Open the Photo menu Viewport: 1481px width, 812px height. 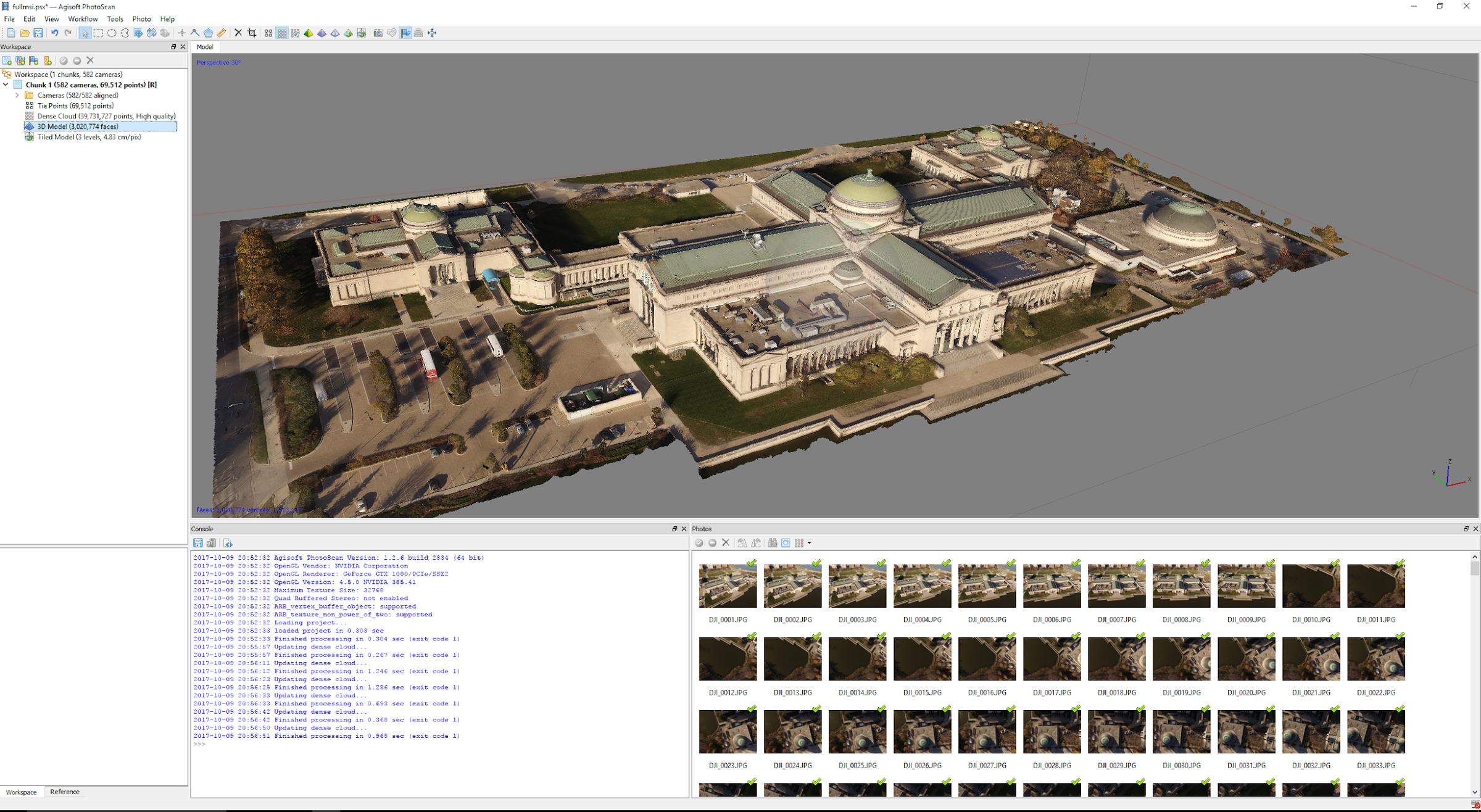[141, 19]
